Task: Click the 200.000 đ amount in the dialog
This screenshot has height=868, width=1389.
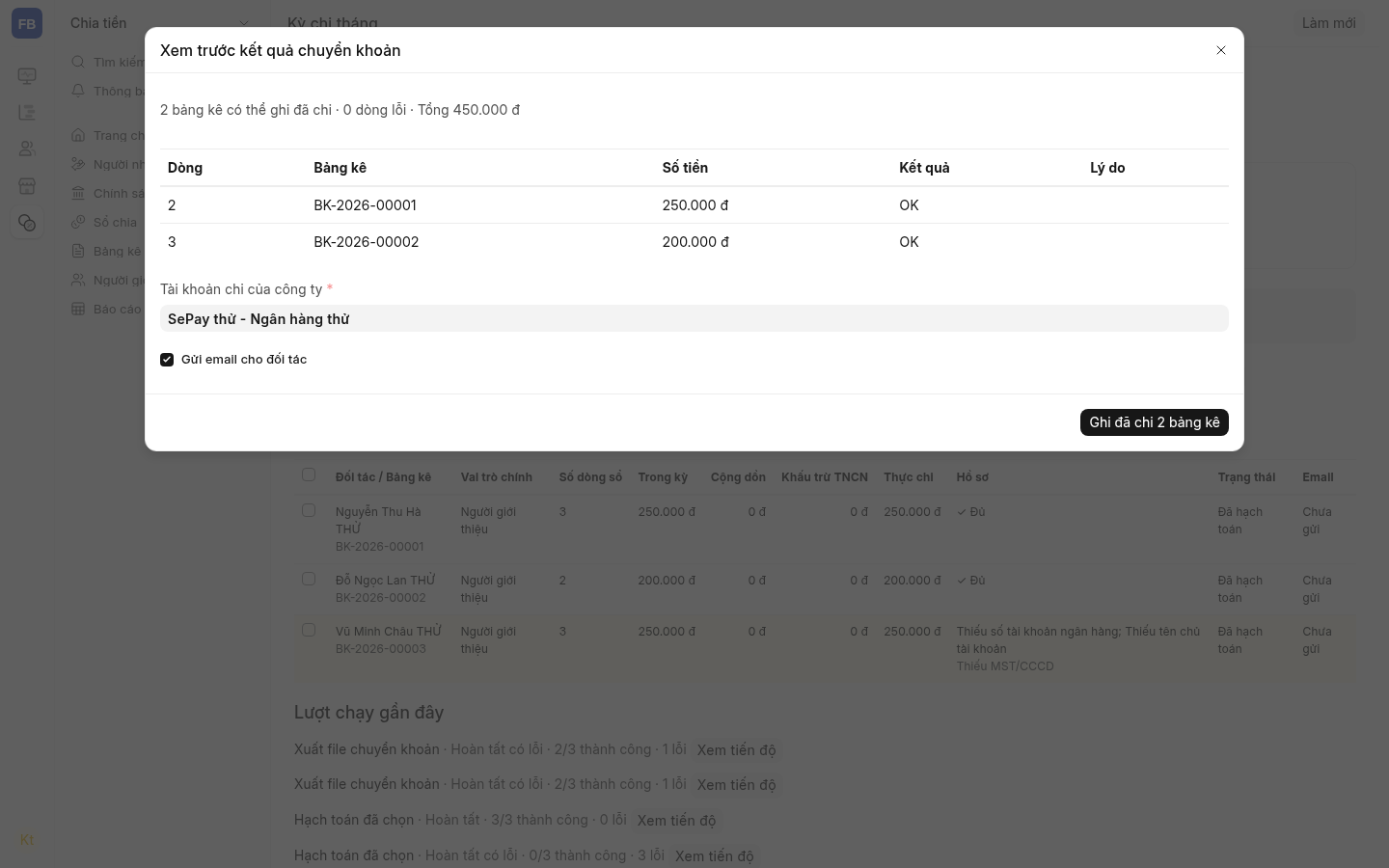Action: (x=695, y=242)
